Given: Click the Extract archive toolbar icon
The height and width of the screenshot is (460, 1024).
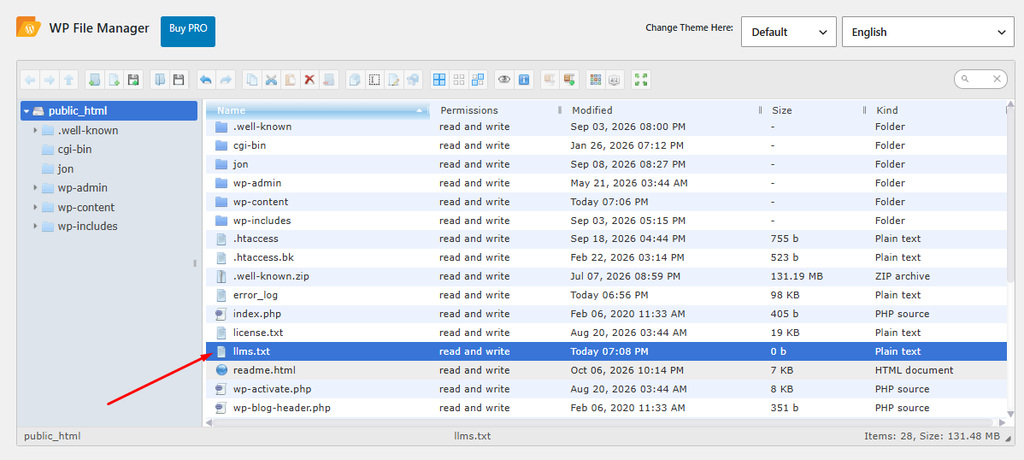Looking at the screenshot, I should (550, 80).
